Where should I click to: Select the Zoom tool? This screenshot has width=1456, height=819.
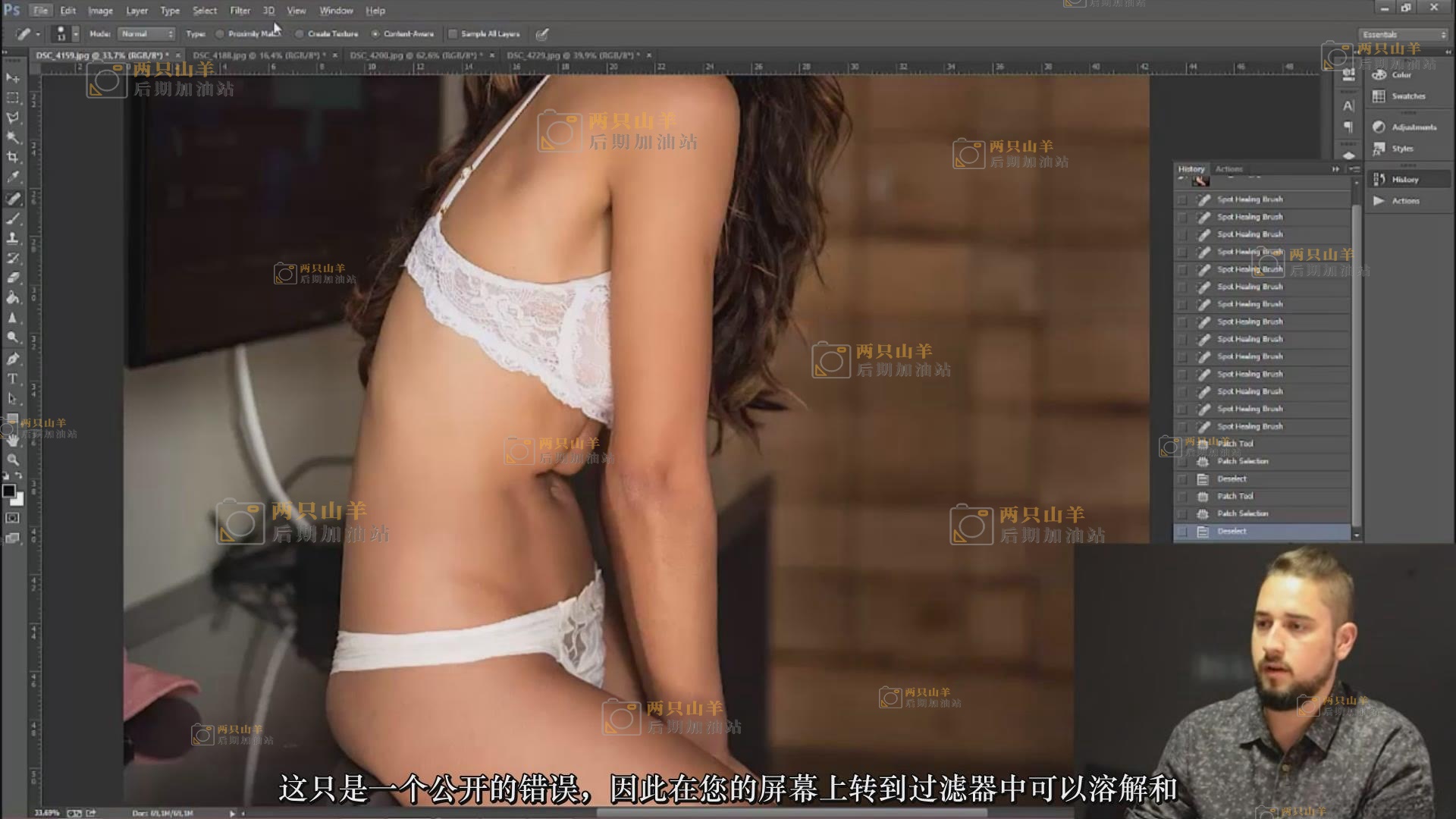pos(13,460)
